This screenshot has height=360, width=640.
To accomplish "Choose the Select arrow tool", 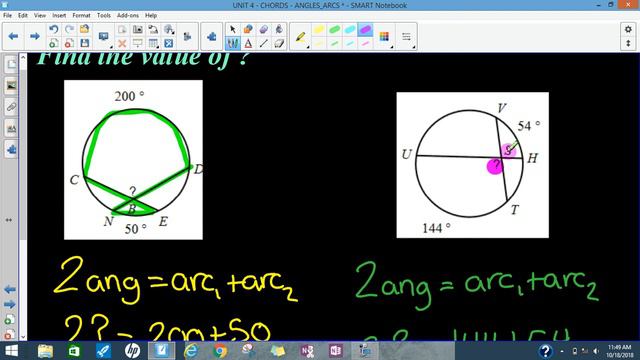I will tap(233, 29).
